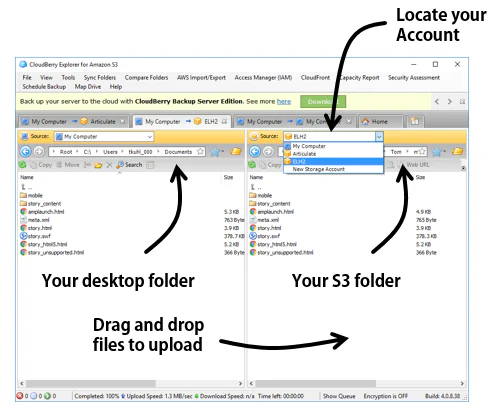This screenshot has height=409, width=495.
Task: Click the Users breadcrumb in left path
Action: [110, 152]
